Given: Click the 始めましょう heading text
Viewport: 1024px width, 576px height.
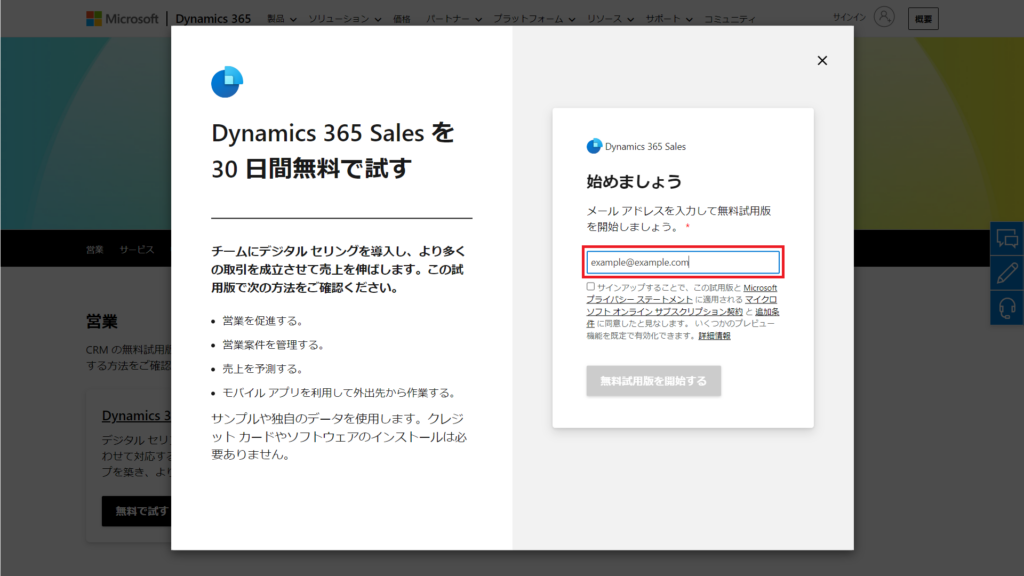Looking at the screenshot, I should tap(633, 182).
